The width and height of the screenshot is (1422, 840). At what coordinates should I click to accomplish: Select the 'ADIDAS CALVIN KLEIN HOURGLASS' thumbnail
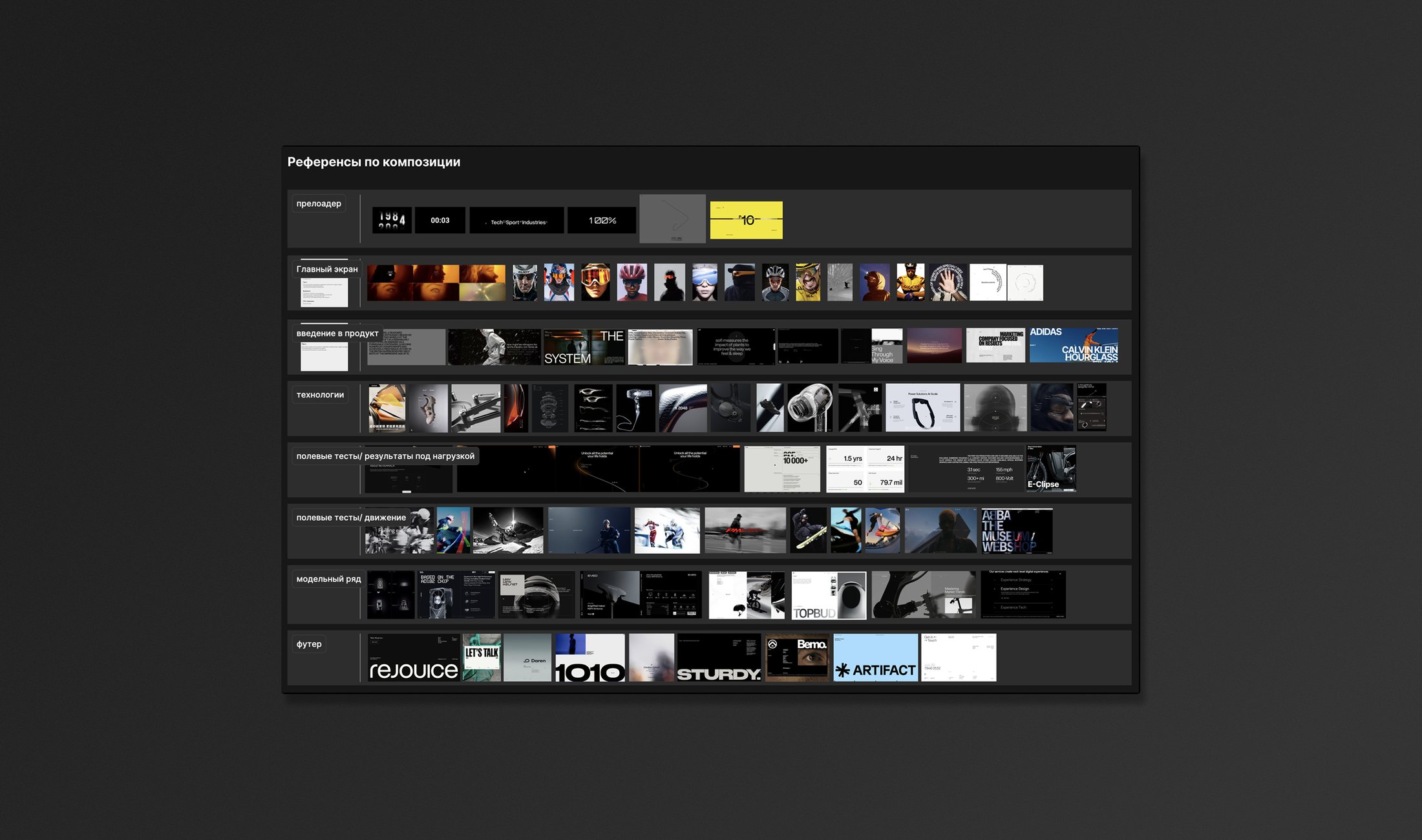(1074, 346)
